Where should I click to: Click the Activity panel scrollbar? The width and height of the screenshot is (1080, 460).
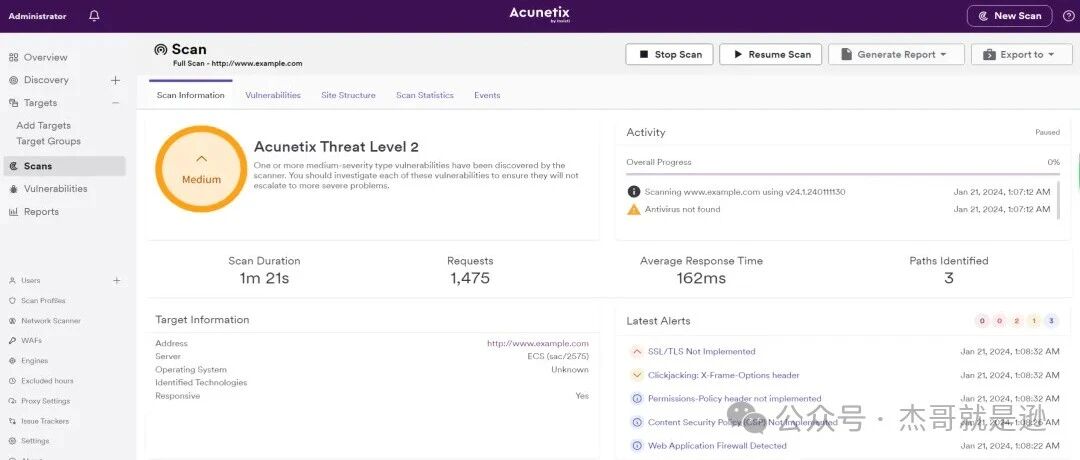1059,200
